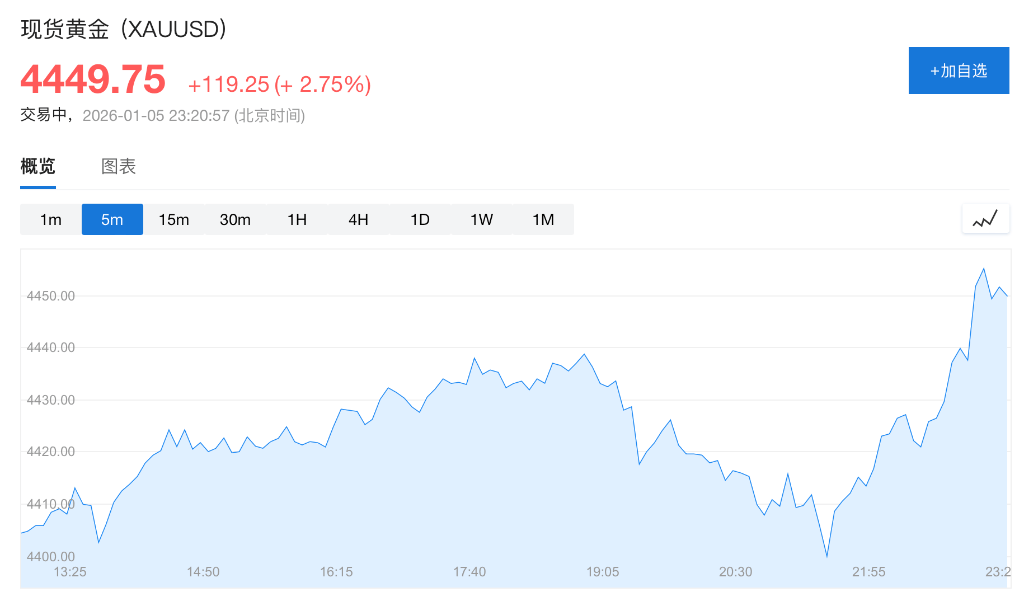This screenshot has height=606, width=1024.
Task: Click the +加自选 button
Action: (958, 71)
